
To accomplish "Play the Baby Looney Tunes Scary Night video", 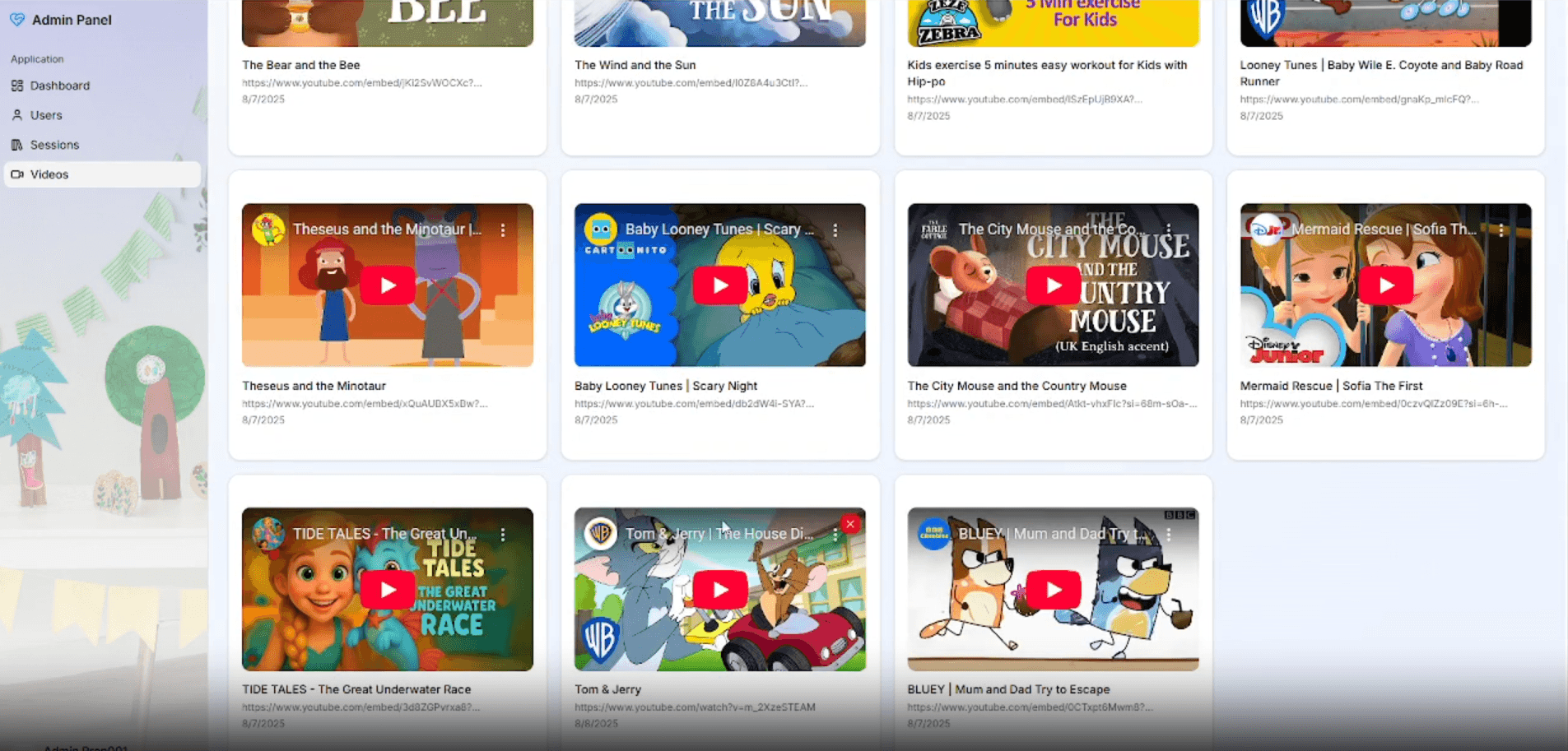I will click(x=719, y=285).
